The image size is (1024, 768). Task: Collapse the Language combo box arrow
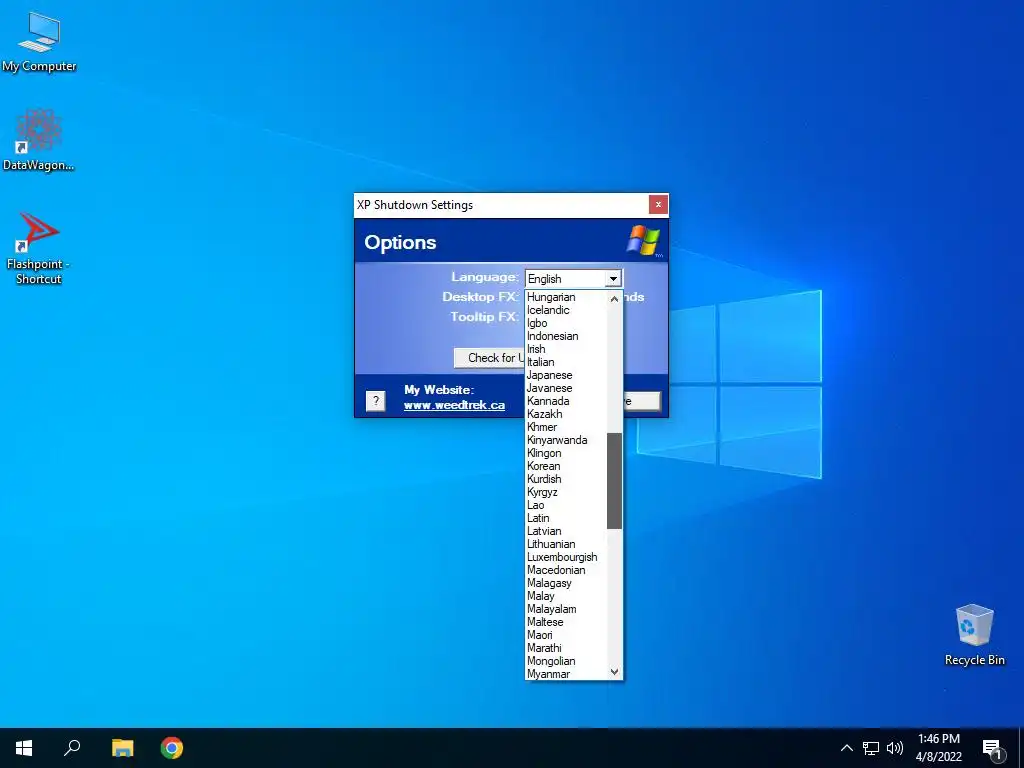(x=613, y=279)
